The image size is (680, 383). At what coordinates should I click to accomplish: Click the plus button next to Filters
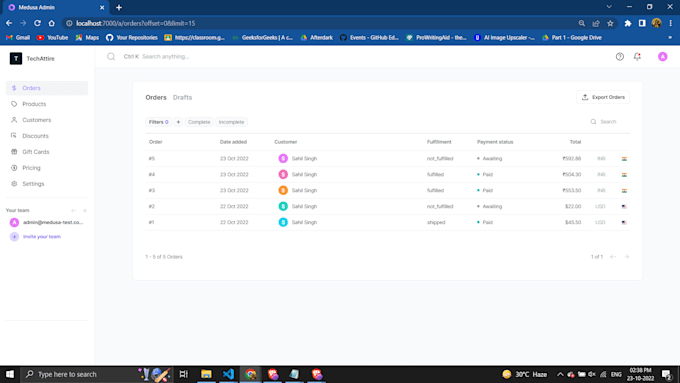[x=178, y=122]
